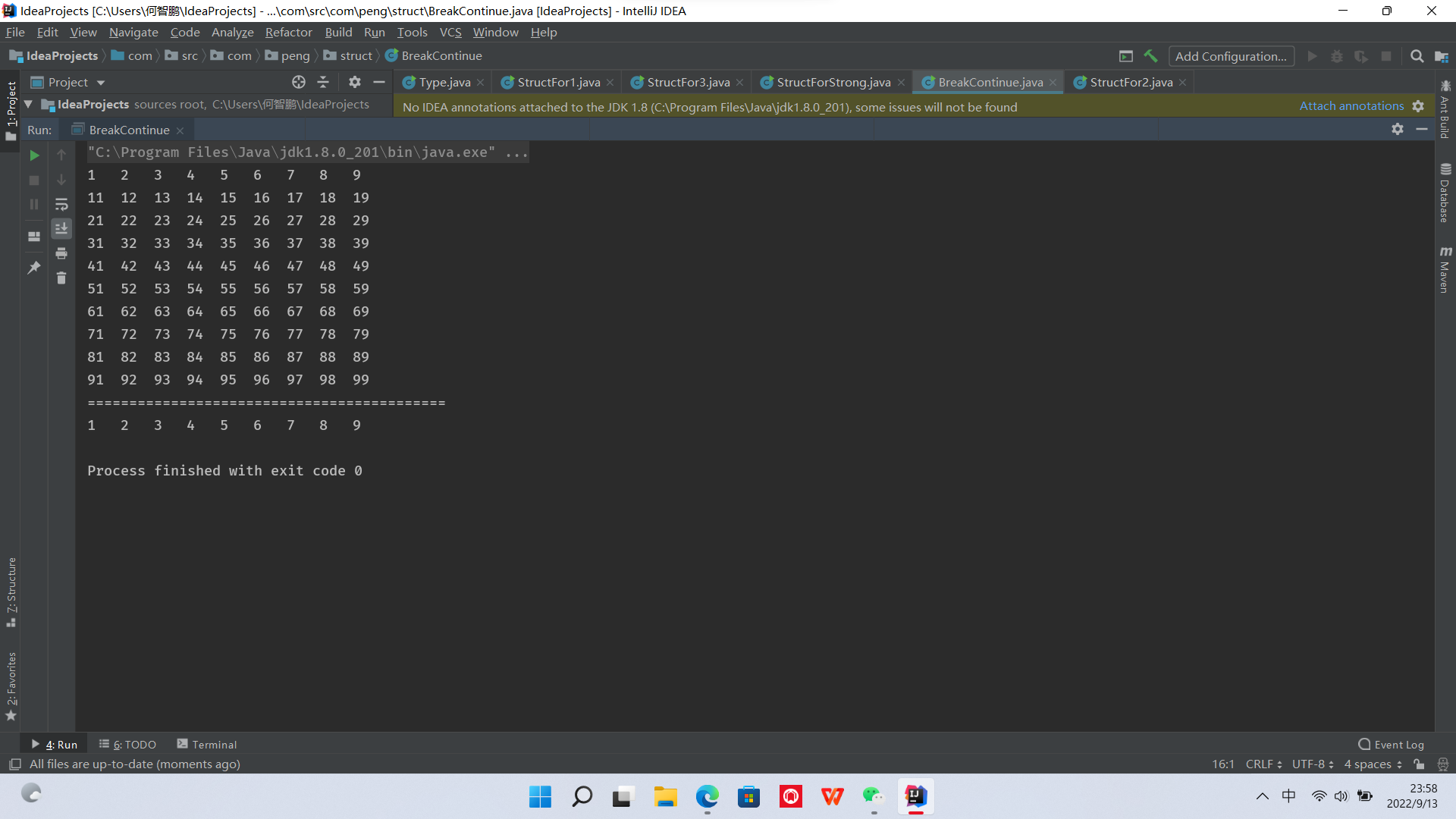
Task: Toggle soft-wrap in the run console
Action: click(61, 205)
